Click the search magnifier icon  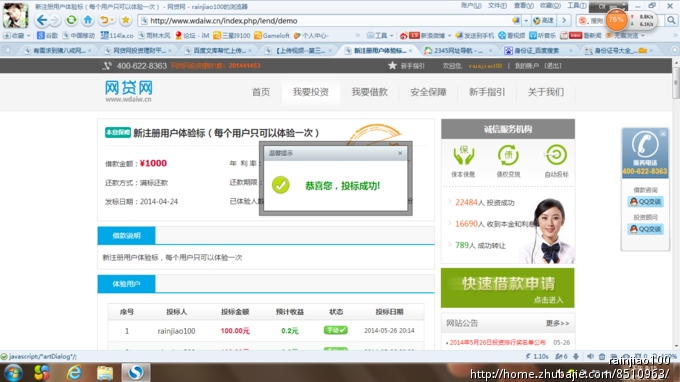pos(671,20)
